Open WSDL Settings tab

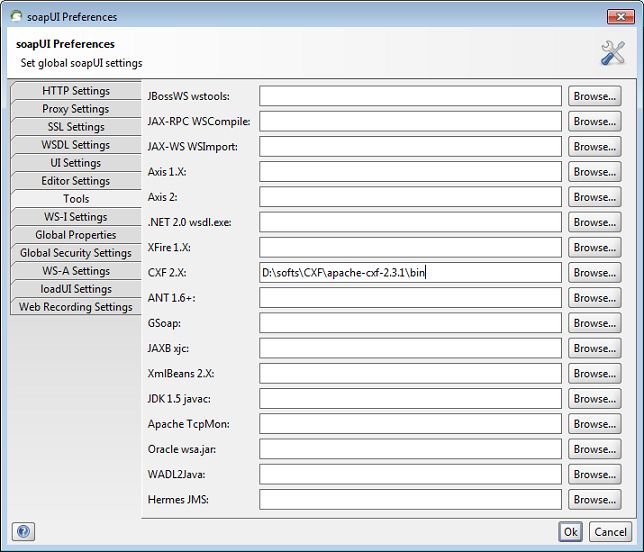click(x=76, y=145)
